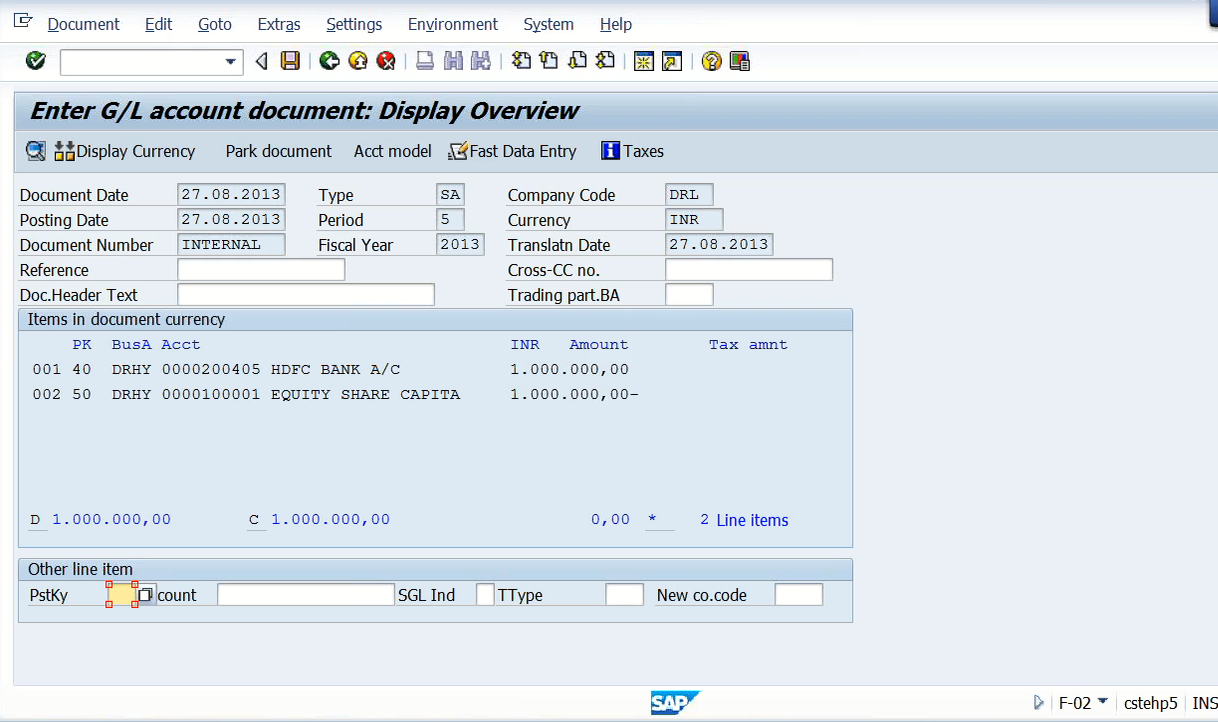Open PstKy search help button

145,595
